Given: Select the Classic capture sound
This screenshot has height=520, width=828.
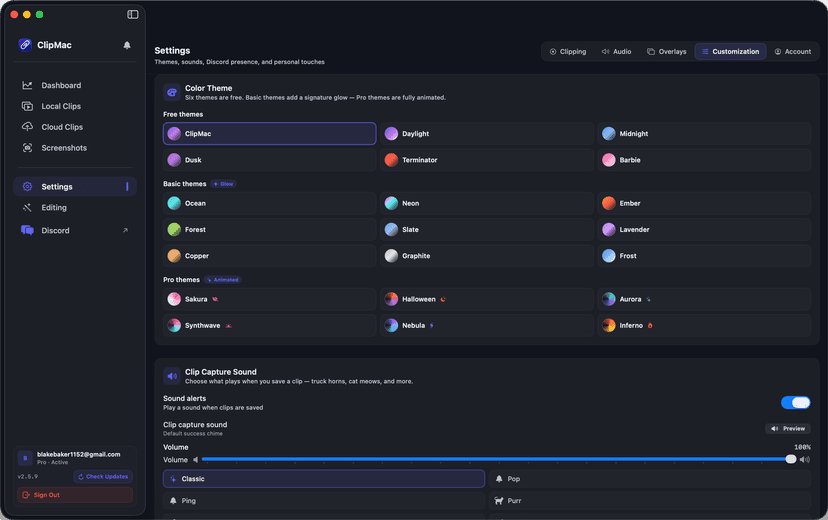Looking at the screenshot, I should pos(324,479).
